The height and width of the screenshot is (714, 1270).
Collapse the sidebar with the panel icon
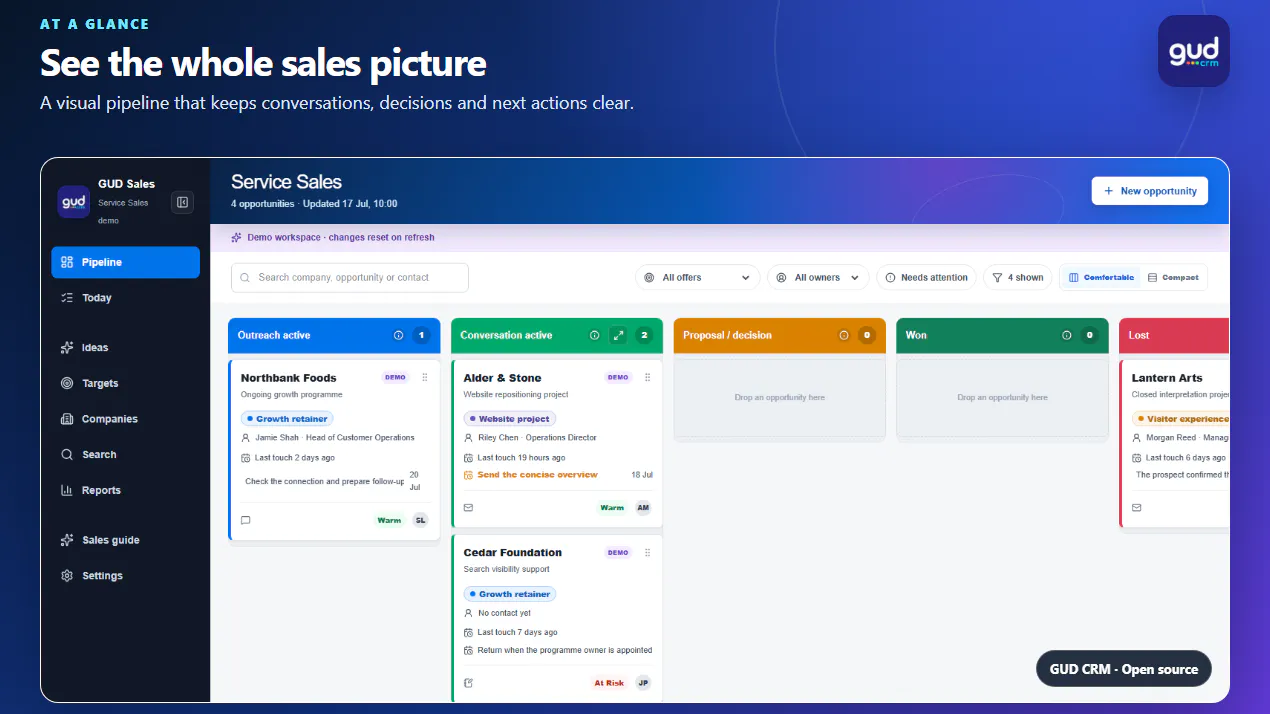coord(182,202)
